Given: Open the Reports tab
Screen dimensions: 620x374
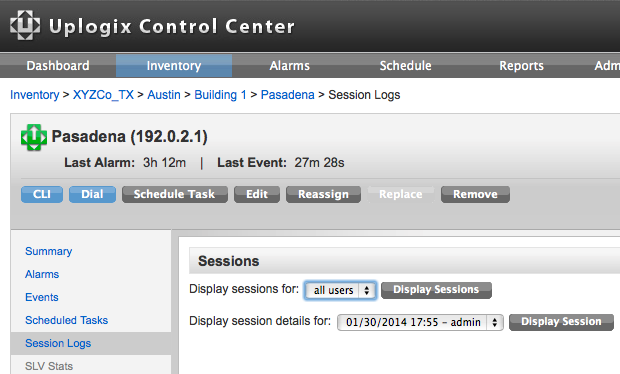Looking at the screenshot, I should 521,66.
